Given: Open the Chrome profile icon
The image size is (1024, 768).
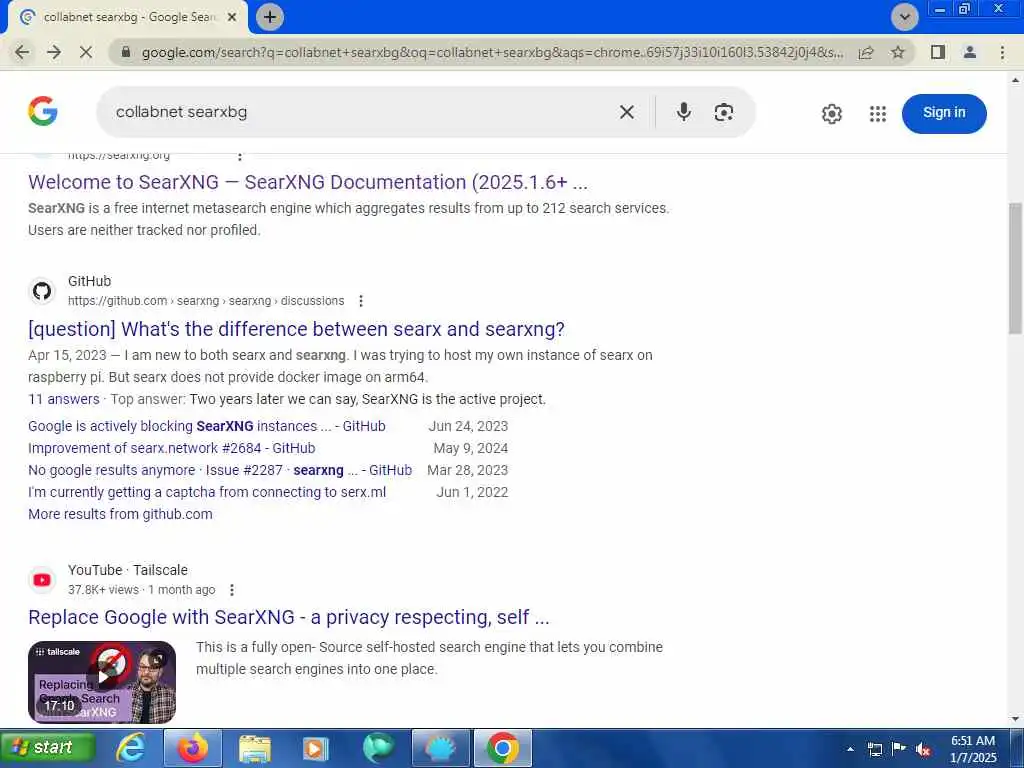Looking at the screenshot, I should click(x=970, y=52).
